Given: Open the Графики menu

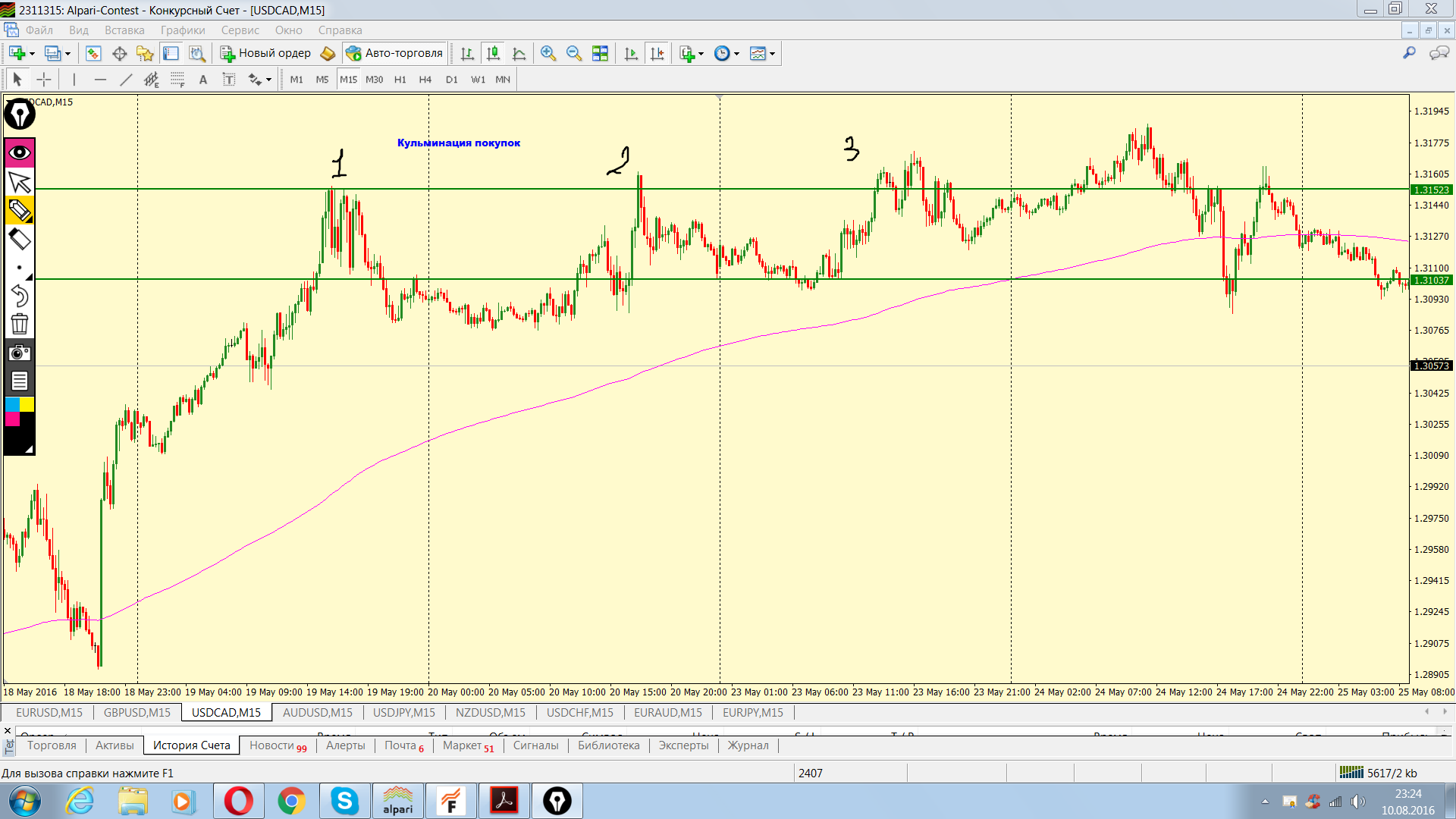Looking at the screenshot, I should (x=183, y=30).
